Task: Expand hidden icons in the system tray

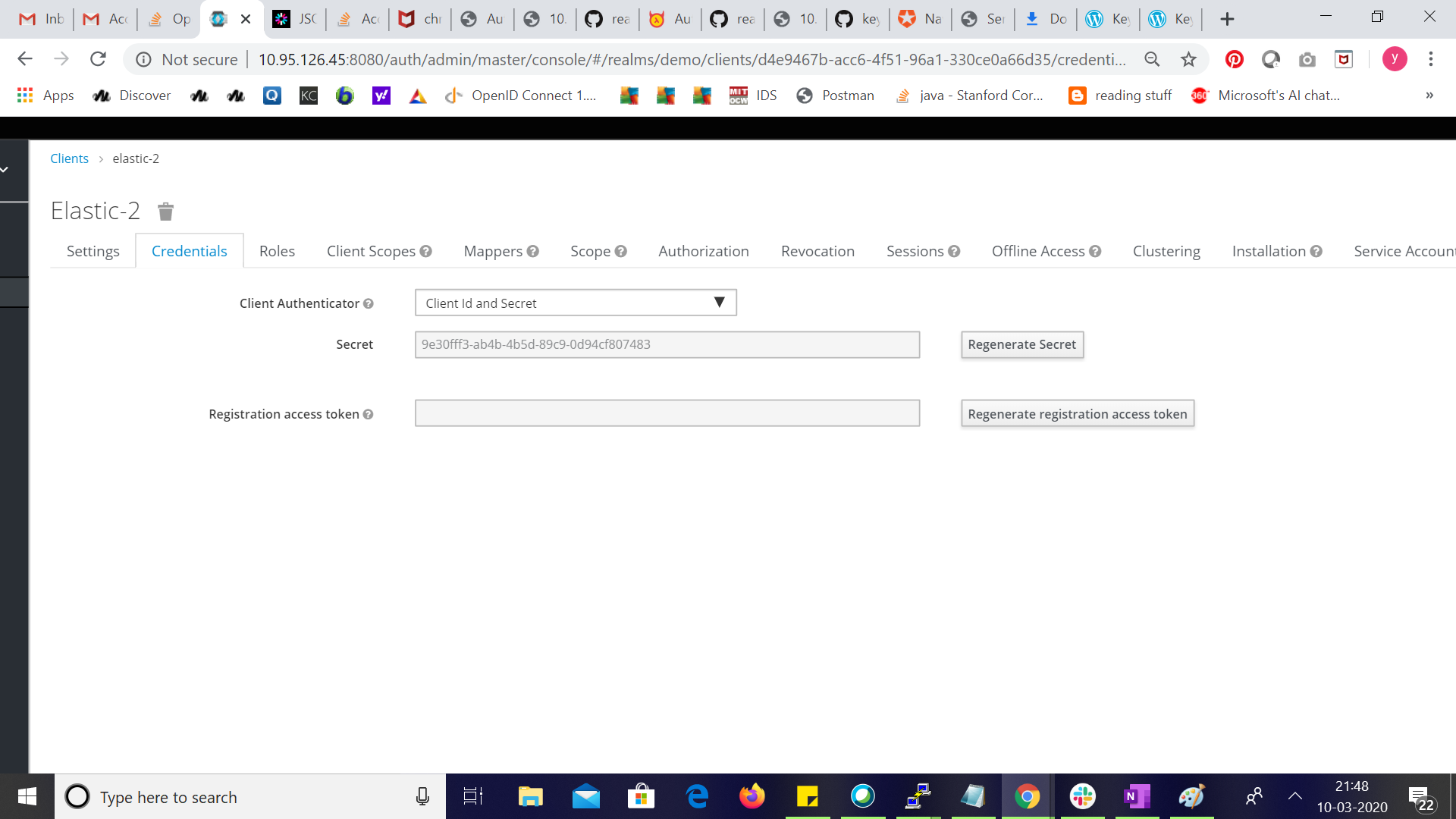Action: click(1294, 796)
